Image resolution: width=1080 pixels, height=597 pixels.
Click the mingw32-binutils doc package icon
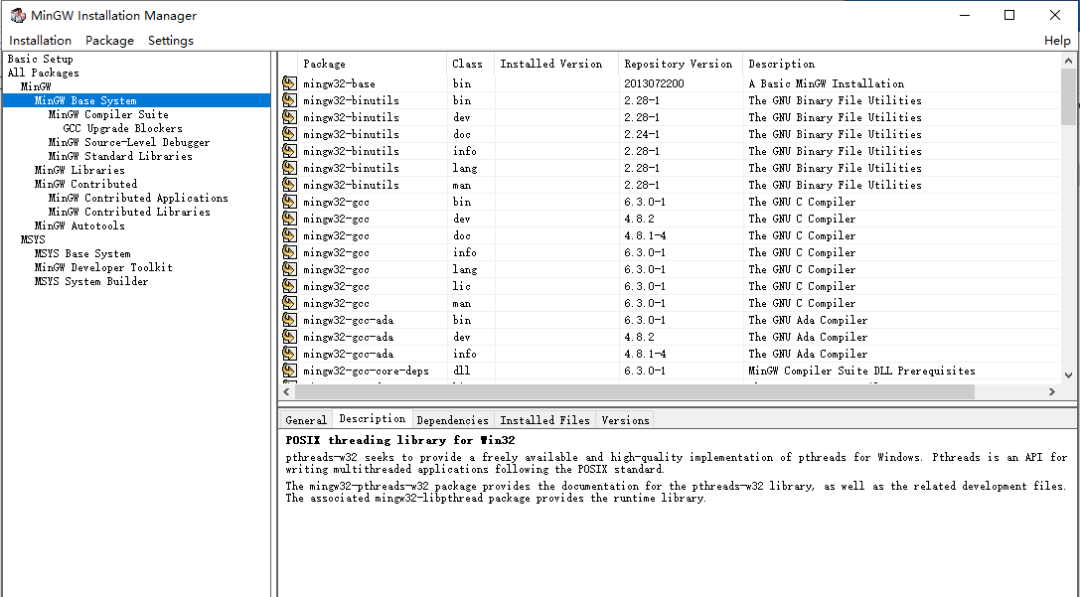click(x=289, y=134)
